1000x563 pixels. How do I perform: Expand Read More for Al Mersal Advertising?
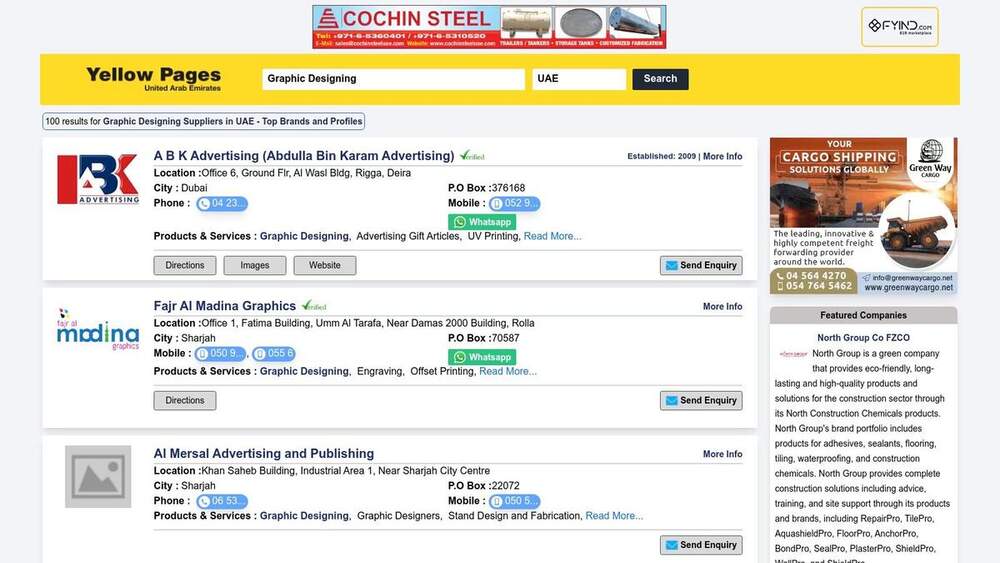[614, 517]
